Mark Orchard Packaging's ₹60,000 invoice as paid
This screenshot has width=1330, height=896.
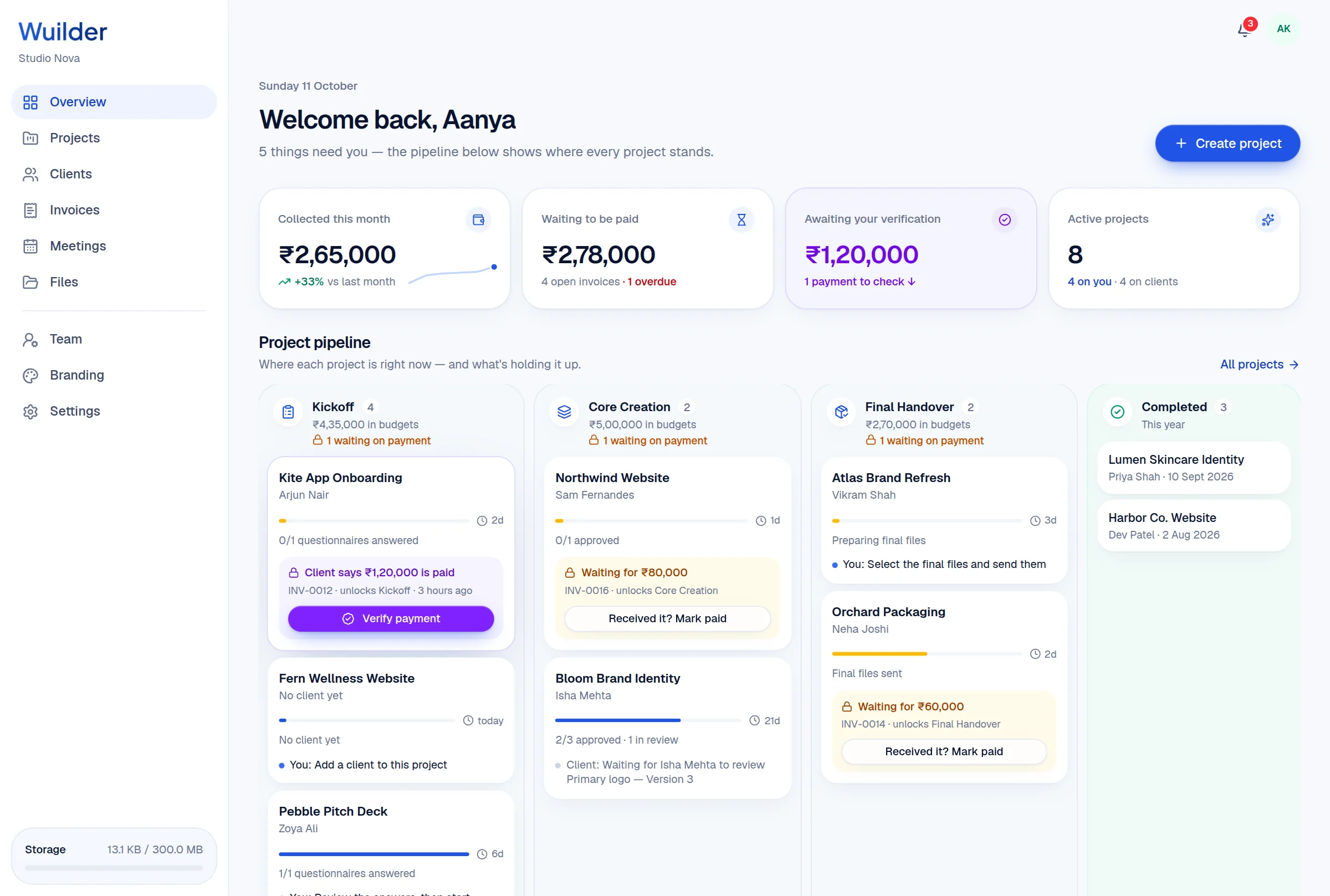pos(944,751)
